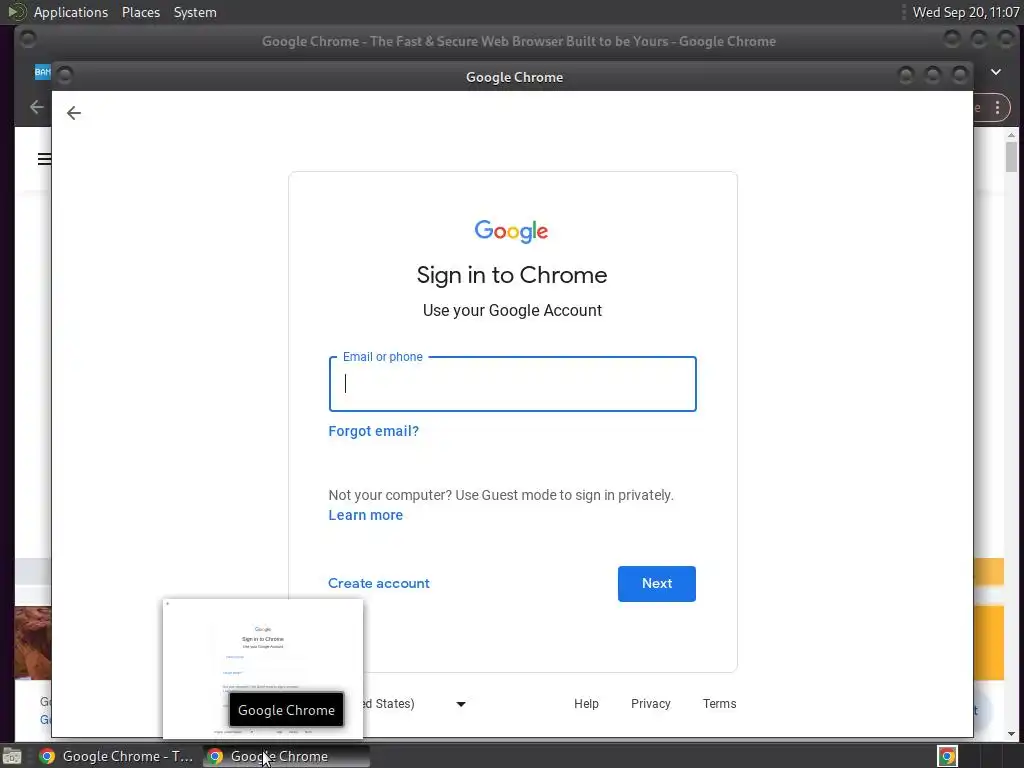Switch to the Google Chrome - T... taskbar window
The width and height of the screenshot is (1024, 768).
click(x=116, y=756)
